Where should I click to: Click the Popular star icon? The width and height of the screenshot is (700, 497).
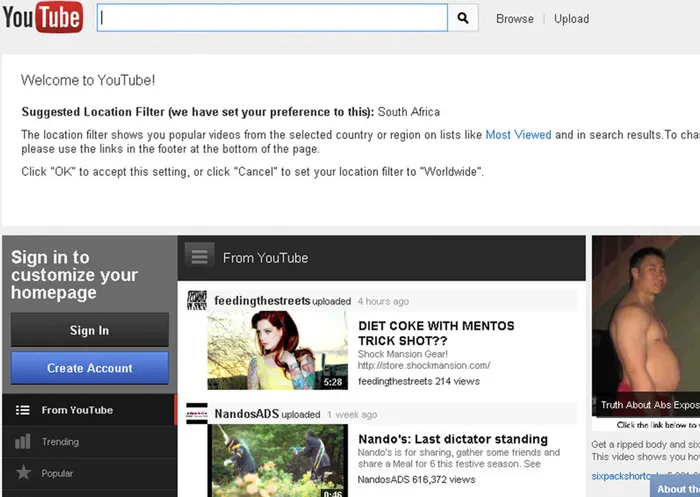[23, 472]
